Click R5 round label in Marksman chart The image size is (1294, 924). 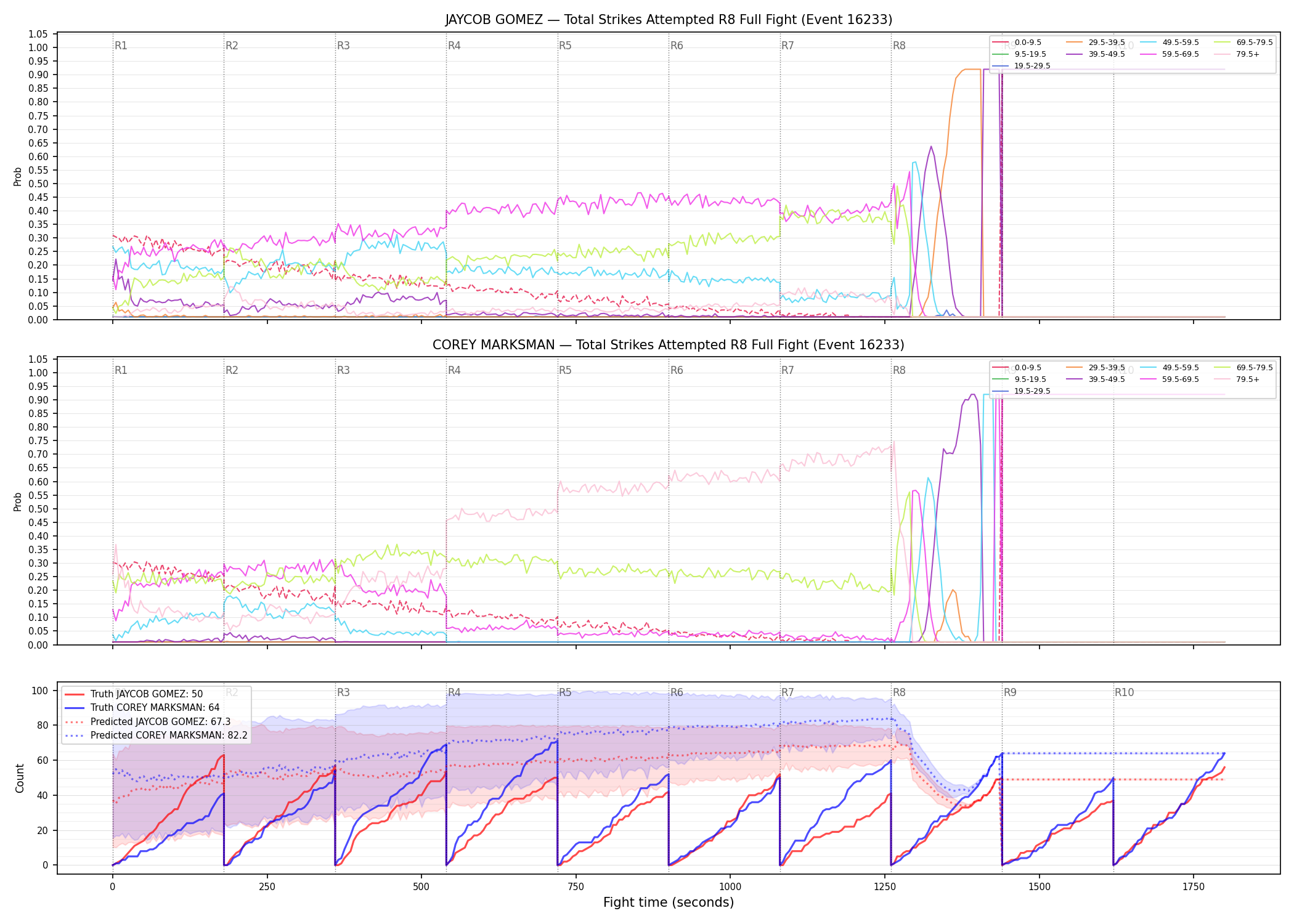(x=565, y=371)
